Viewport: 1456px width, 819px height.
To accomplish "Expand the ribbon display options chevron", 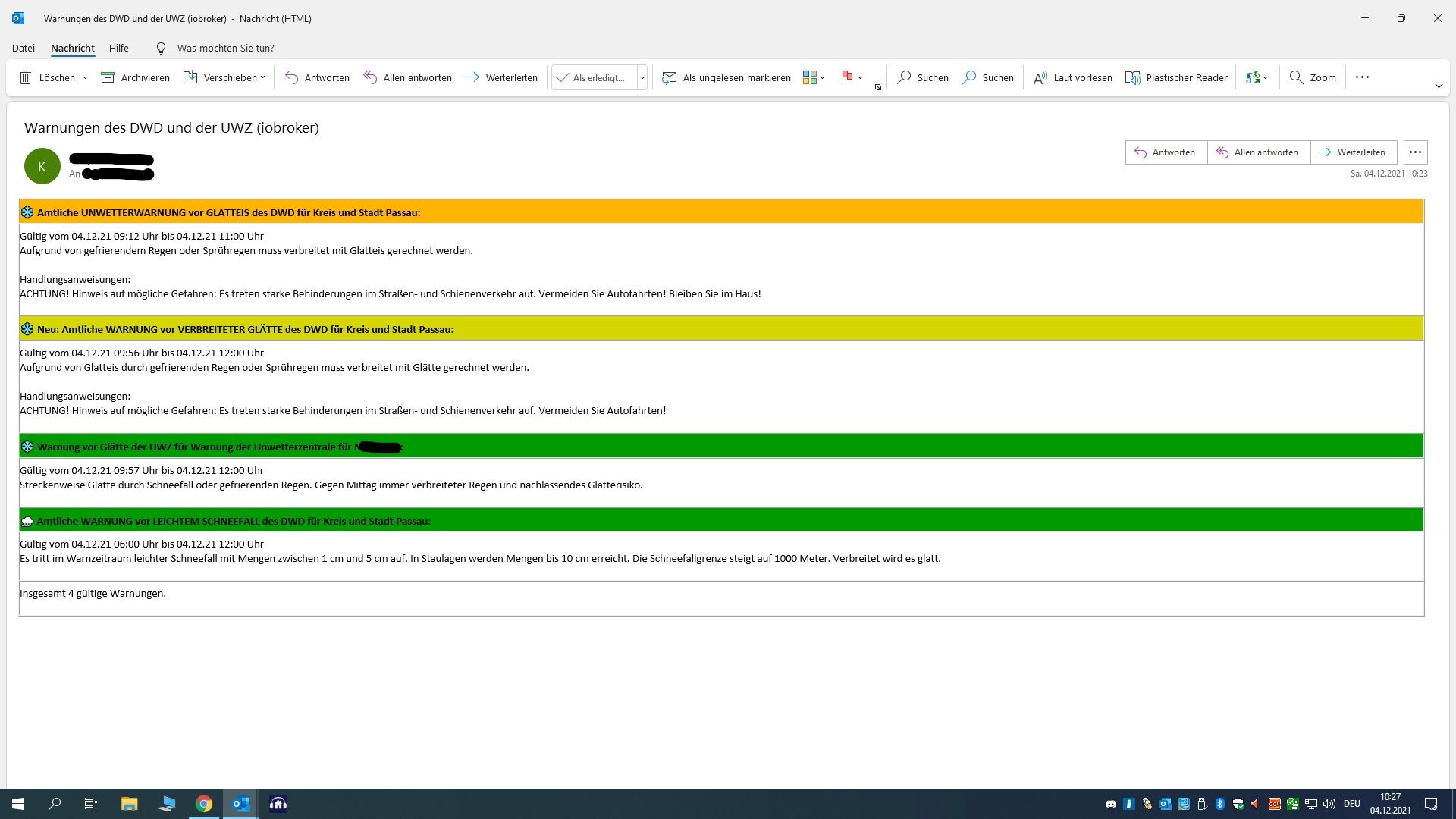I will (1439, 86).
